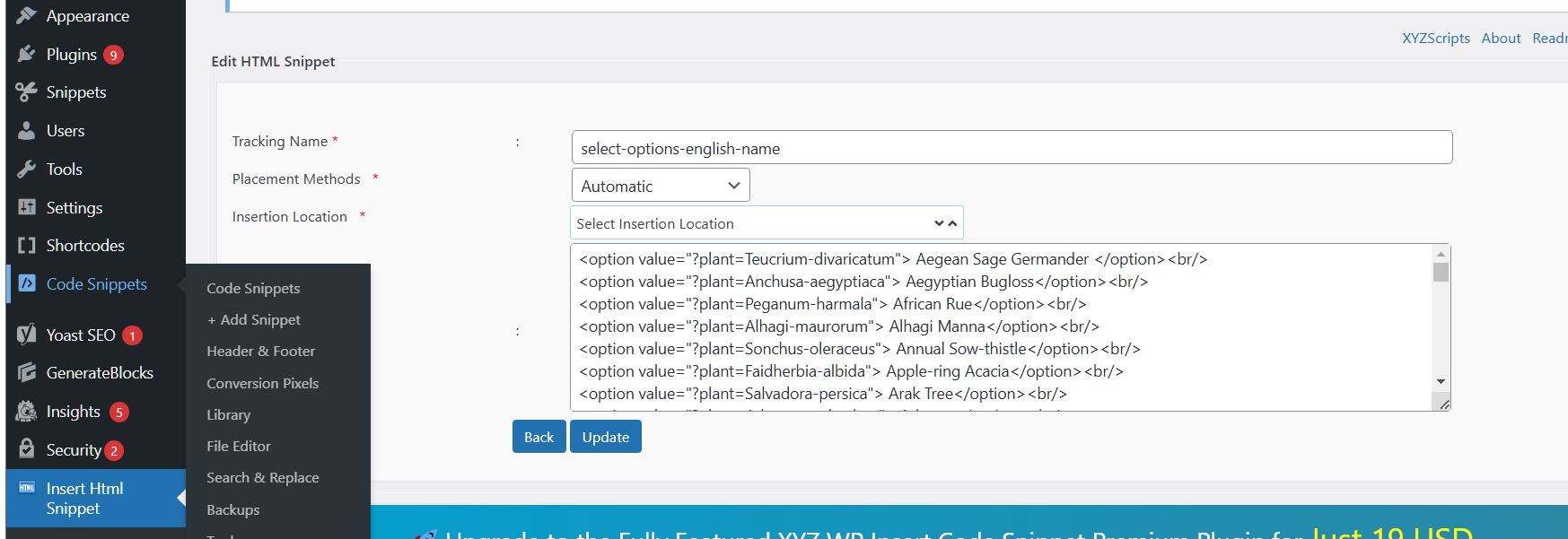Click the Appearance paintbrush icon

pos(27,16)
